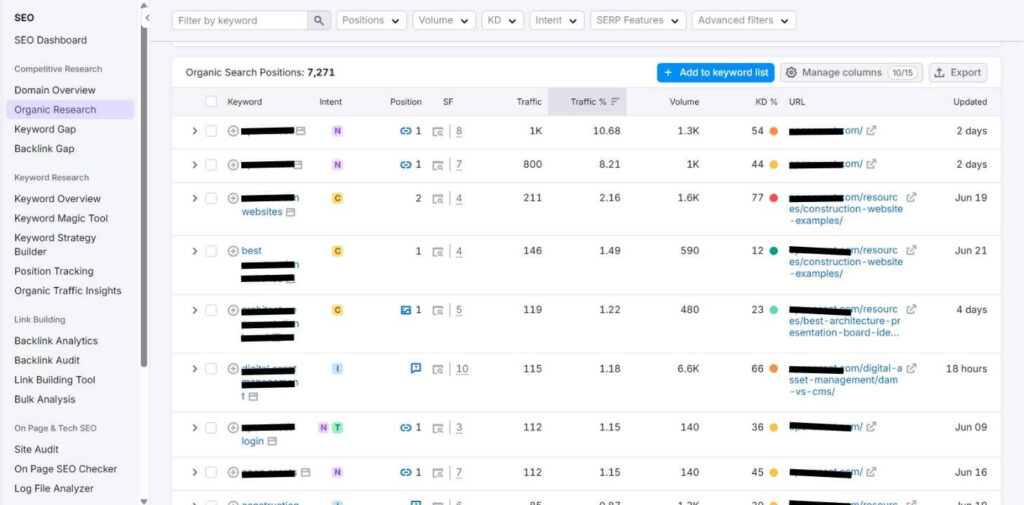Image resolution: width=1024 pixels, height=505 pixels.
Task: Go to Domain Overview in sidebar
Action: tap(55, 90)
